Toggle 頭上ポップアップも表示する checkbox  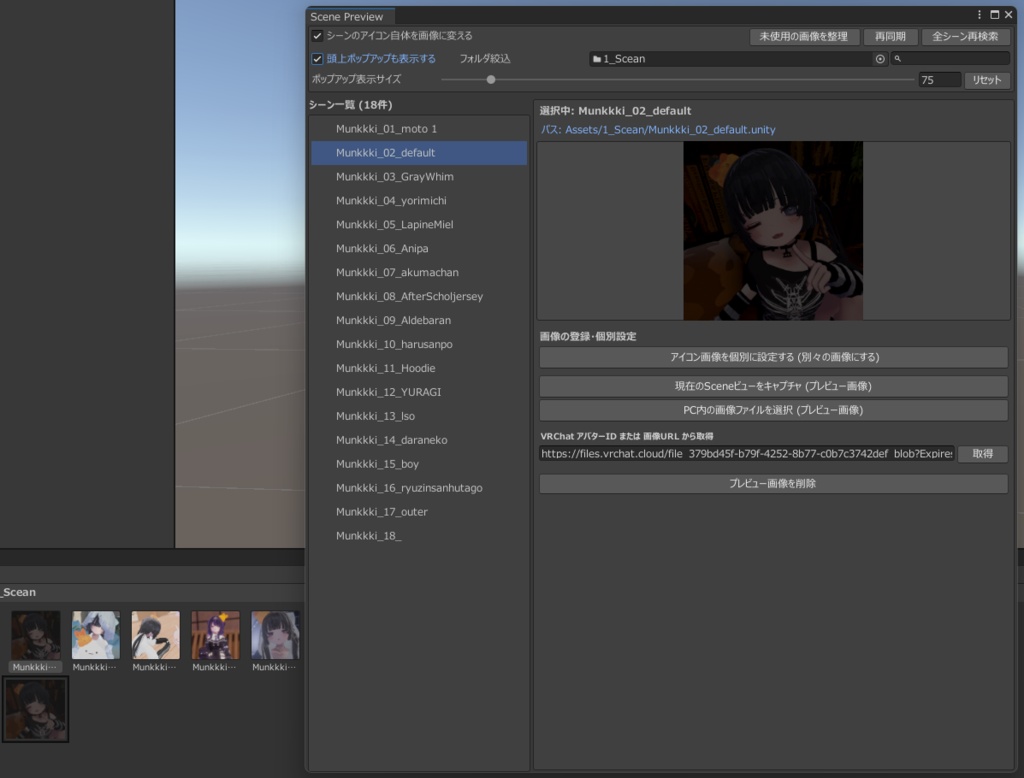[x=317, y=59]
